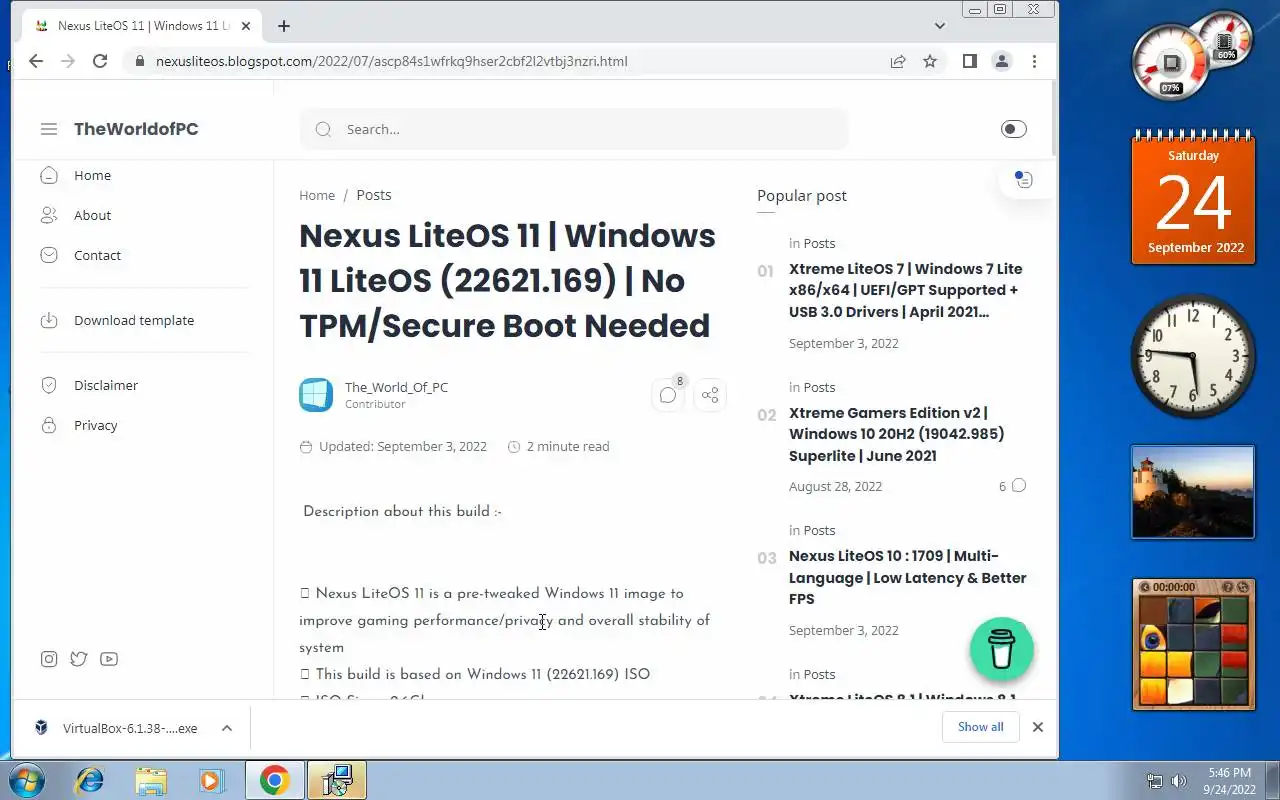Click the Disclaimer shield icon
Image resolution: width=1280 pixels, height=800 pixels.
[49, 385]
